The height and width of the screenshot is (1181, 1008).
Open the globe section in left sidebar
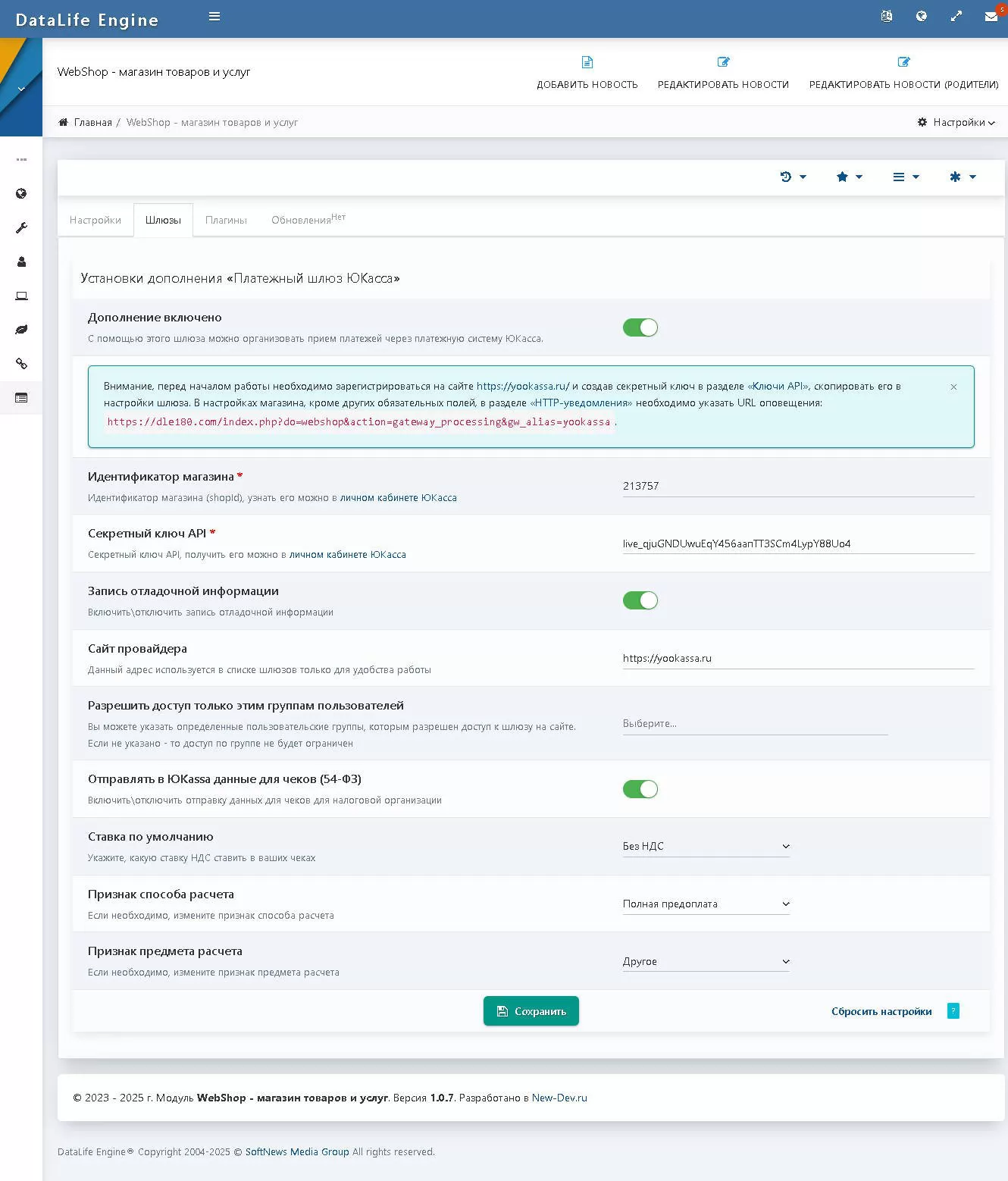(21, 193)
